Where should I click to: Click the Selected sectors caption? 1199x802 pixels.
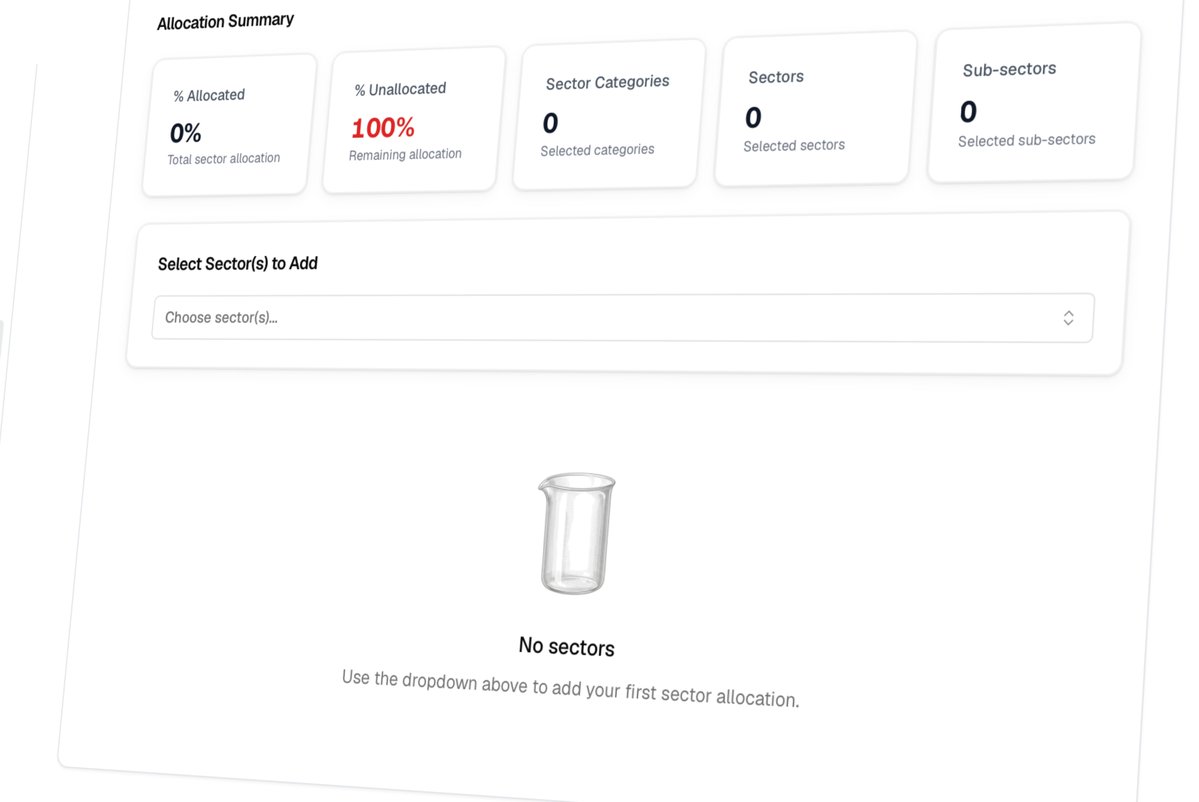[794, 145]
